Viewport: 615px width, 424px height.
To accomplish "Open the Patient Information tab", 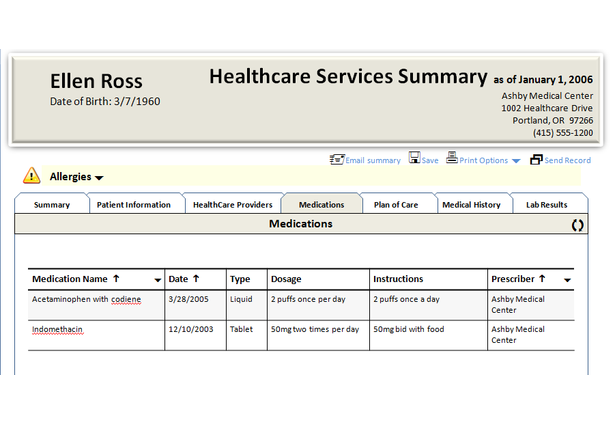I will (x=134, y=204).
